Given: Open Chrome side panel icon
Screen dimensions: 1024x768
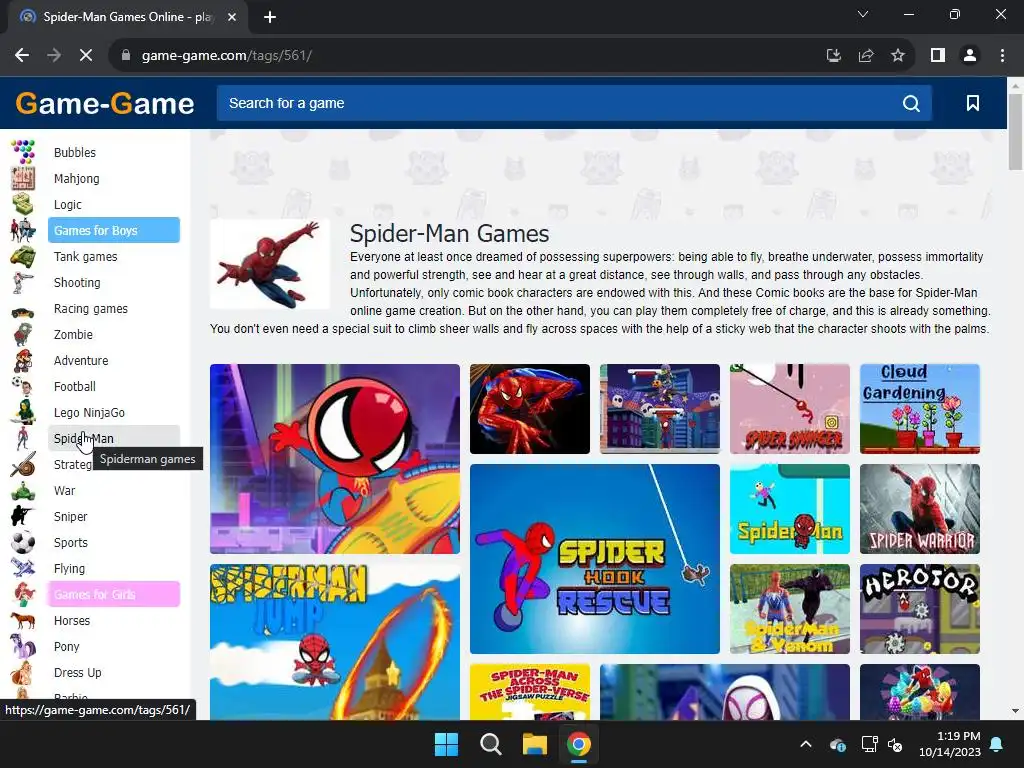Looking at the screenshot, I should (x=938, y=56).
